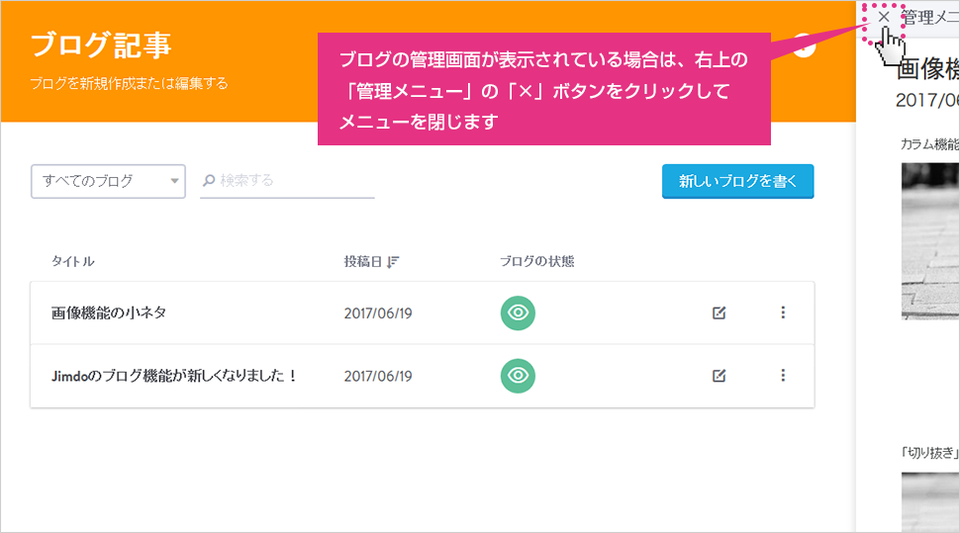960x533 pixels.
Task: Open three-dot menu for 画像機能の小ネタ
Action: pyautogui.click(x=782, y=313)
